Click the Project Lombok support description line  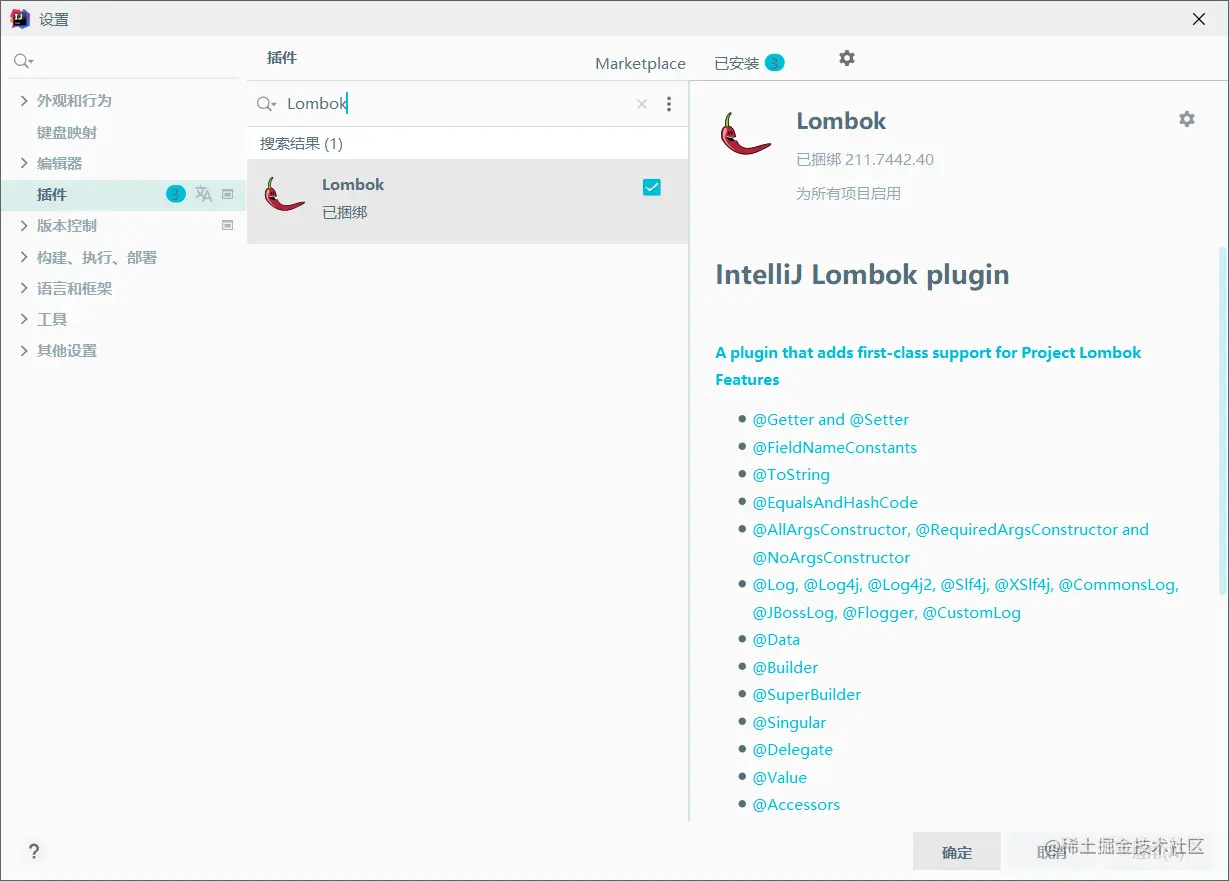[x=928, y=352]
